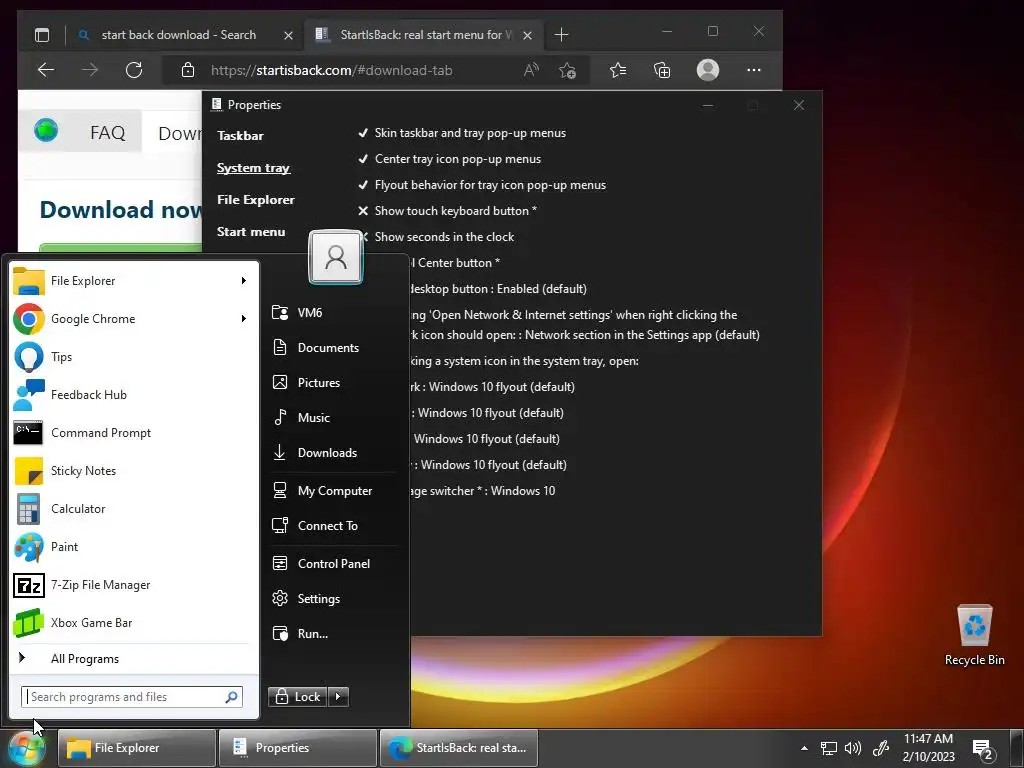
Task: Add this page to favorites
Action: [x=568, y=70]
